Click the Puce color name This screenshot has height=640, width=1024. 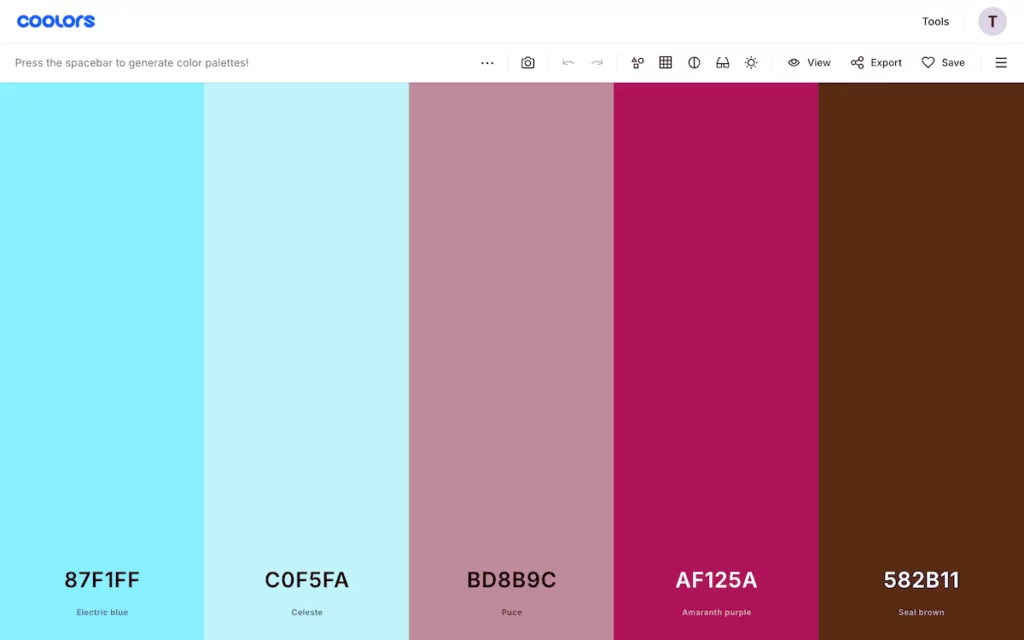pyautogui.click(x=511, y=613)
